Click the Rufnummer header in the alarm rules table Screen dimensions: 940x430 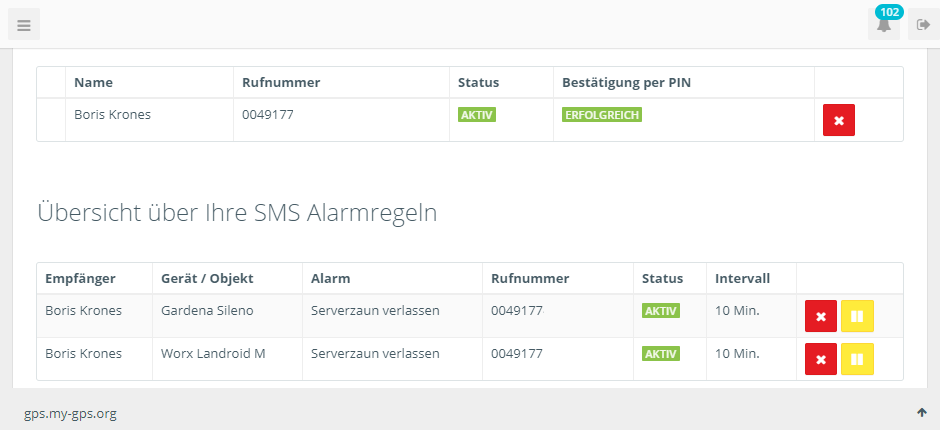tap(530, 278)
